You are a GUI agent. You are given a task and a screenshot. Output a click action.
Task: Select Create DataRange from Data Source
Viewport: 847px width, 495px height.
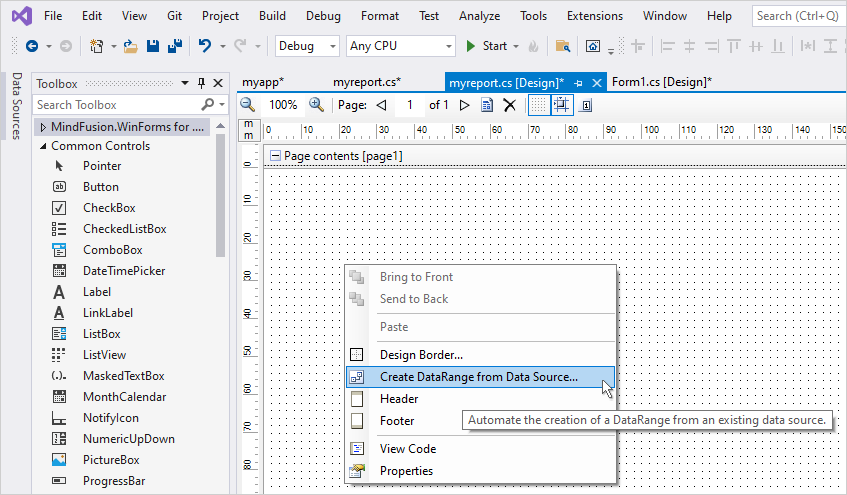[478, 377]
